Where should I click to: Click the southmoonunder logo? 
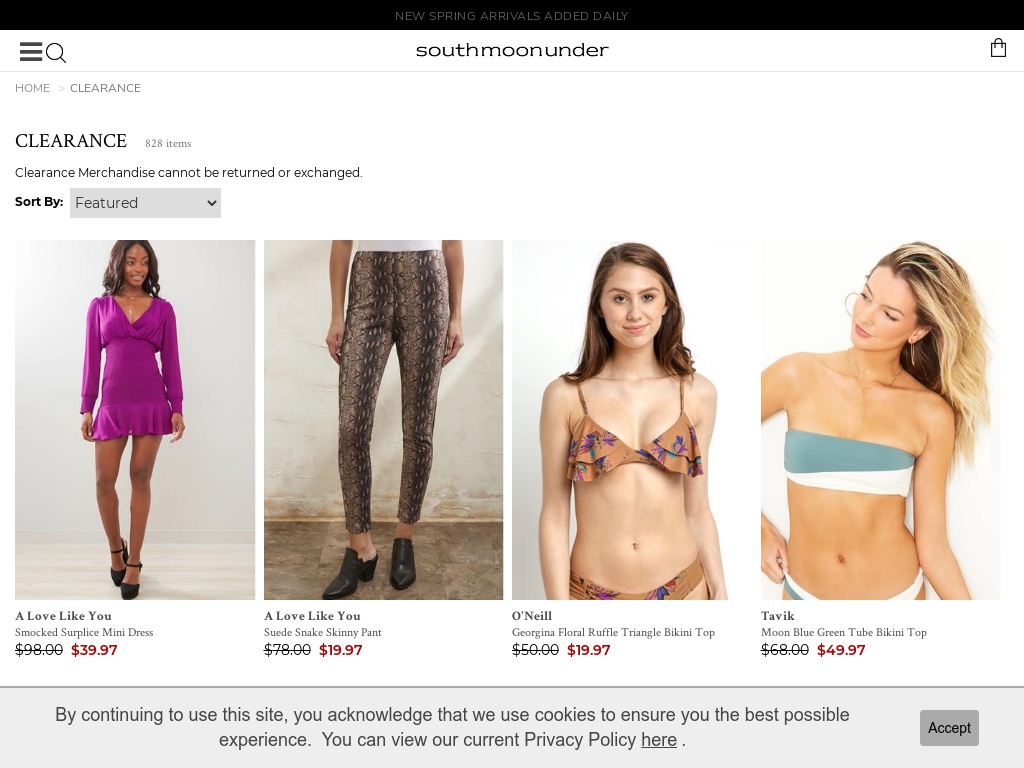tap(512, 50)
